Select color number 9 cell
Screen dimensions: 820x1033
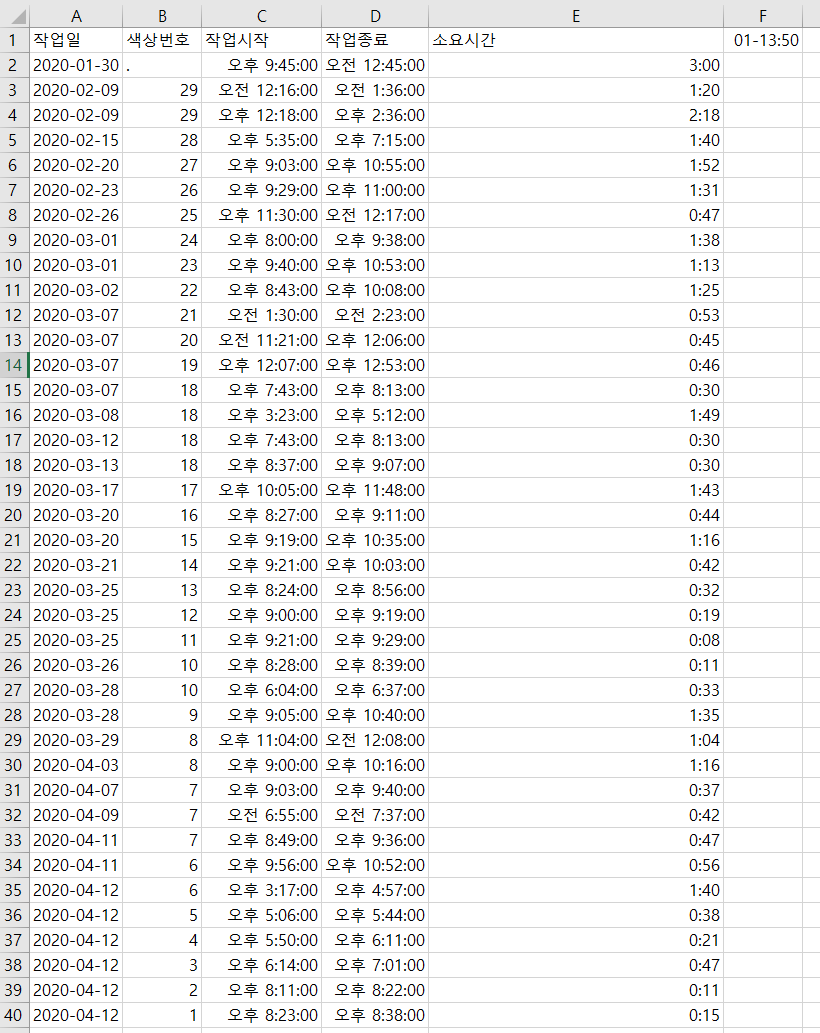coord(162,715)
